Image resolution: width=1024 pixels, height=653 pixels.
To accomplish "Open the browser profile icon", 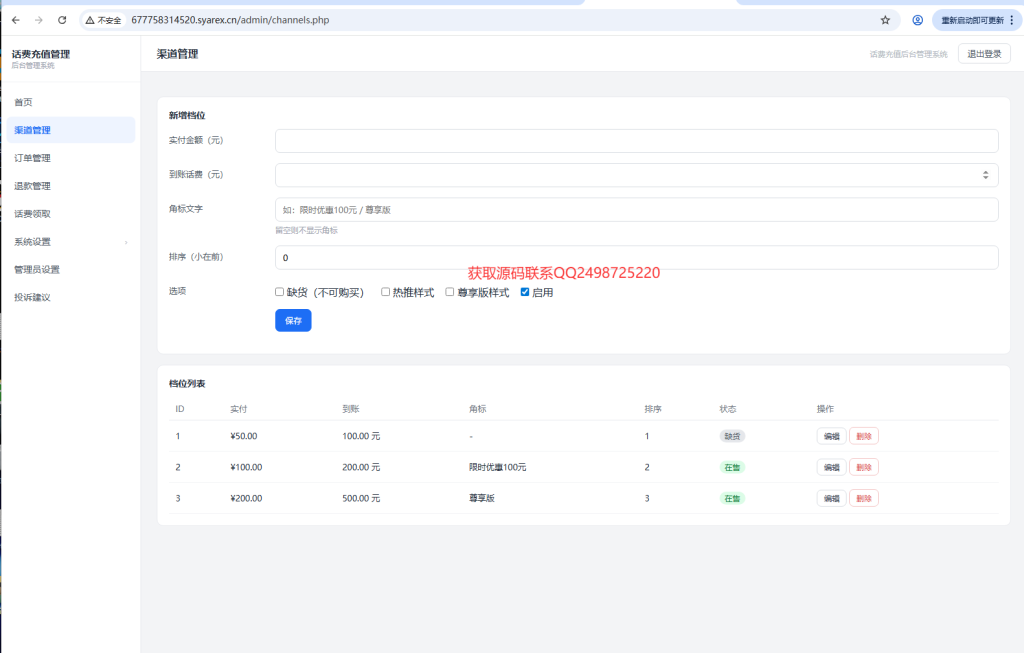I will point(918,20).
